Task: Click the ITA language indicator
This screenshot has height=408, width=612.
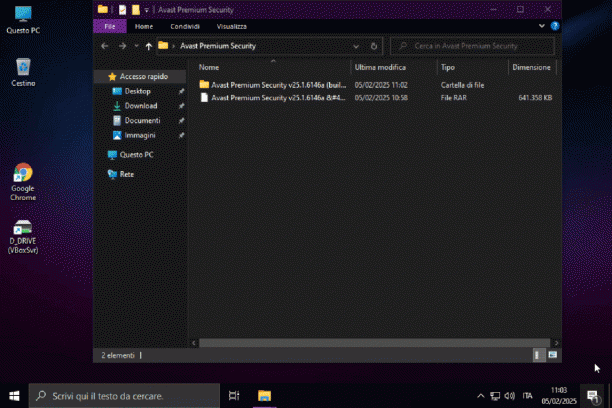Action: 527,396
